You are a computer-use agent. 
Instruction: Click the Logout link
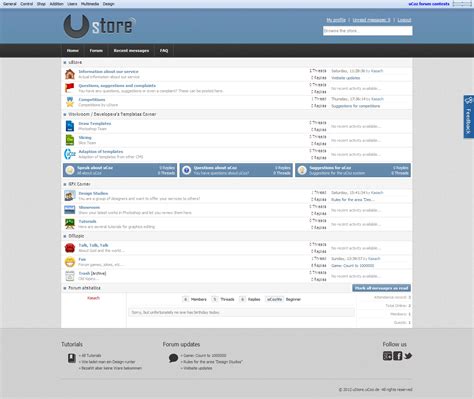click(404, 20)
